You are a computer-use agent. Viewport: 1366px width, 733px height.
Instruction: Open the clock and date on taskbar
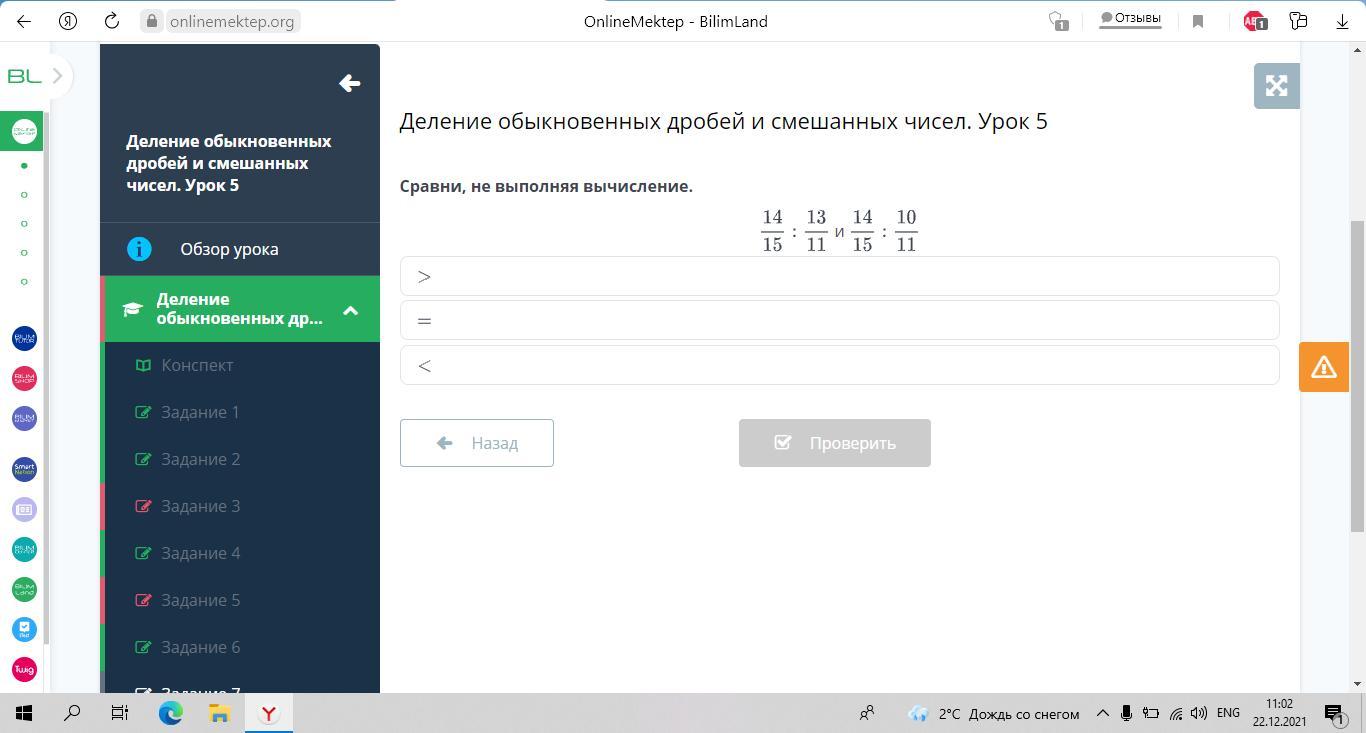tap(1279, 713)
